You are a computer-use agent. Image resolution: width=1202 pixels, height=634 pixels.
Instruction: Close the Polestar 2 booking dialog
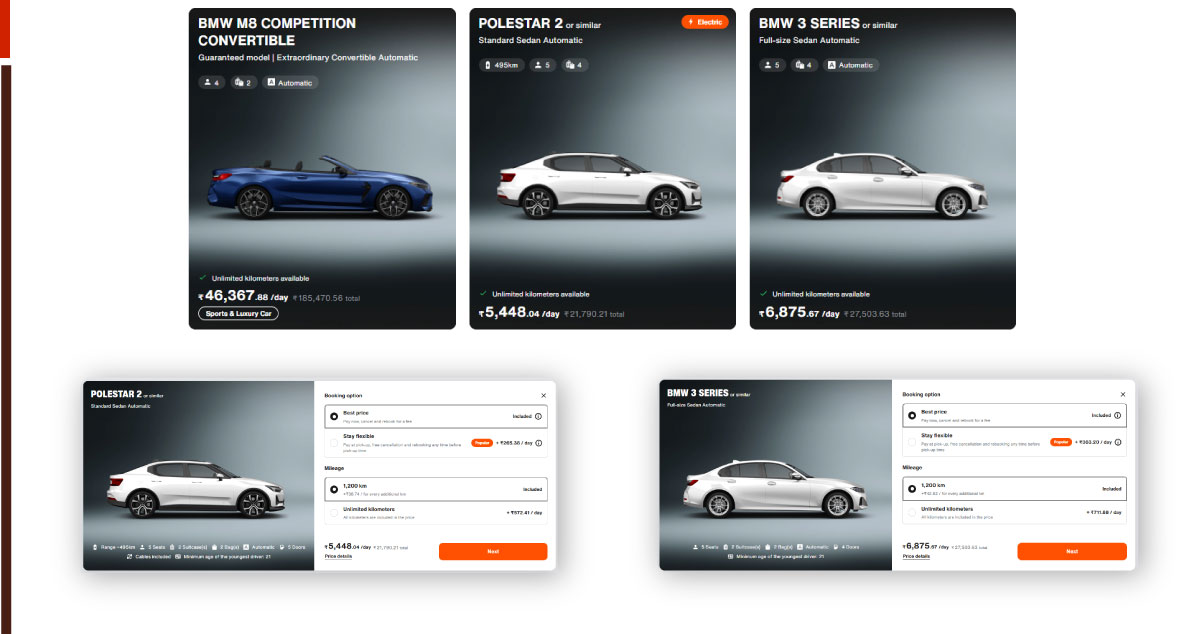click(x=543, y=395)
